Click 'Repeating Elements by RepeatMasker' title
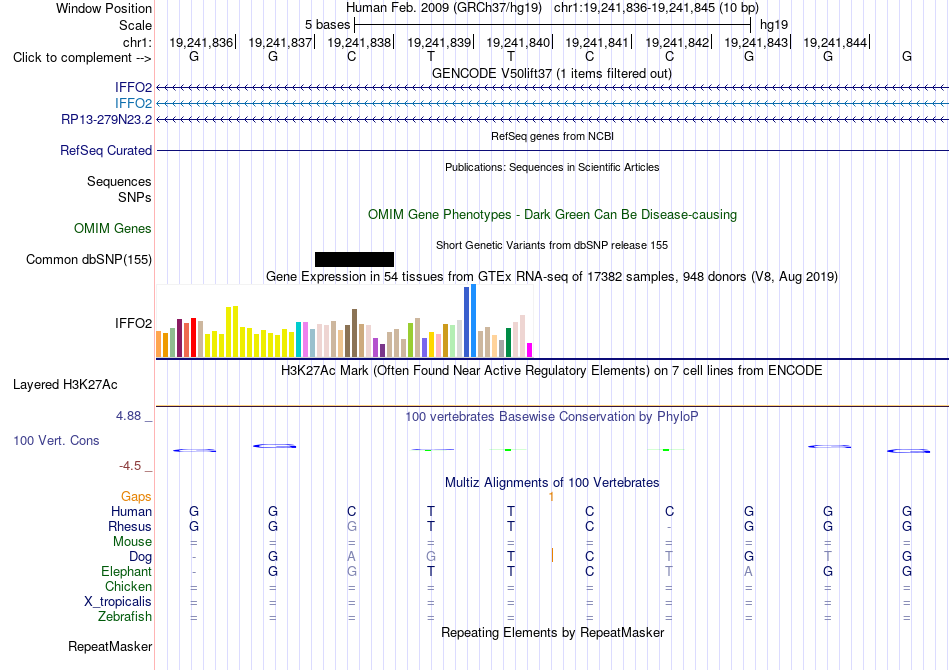This screenshot has height=670, width=950. point(552,632)
